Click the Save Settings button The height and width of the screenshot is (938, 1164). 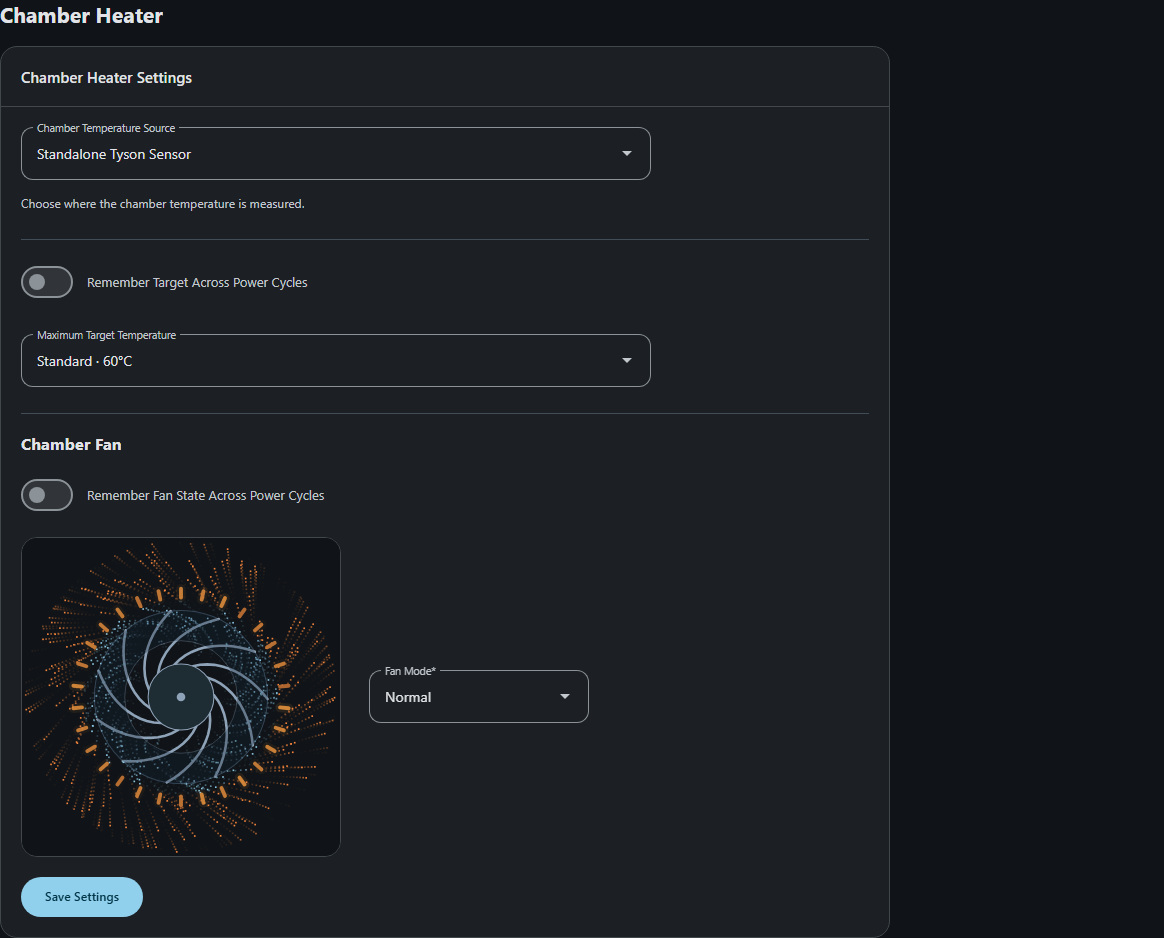point(82,896)
